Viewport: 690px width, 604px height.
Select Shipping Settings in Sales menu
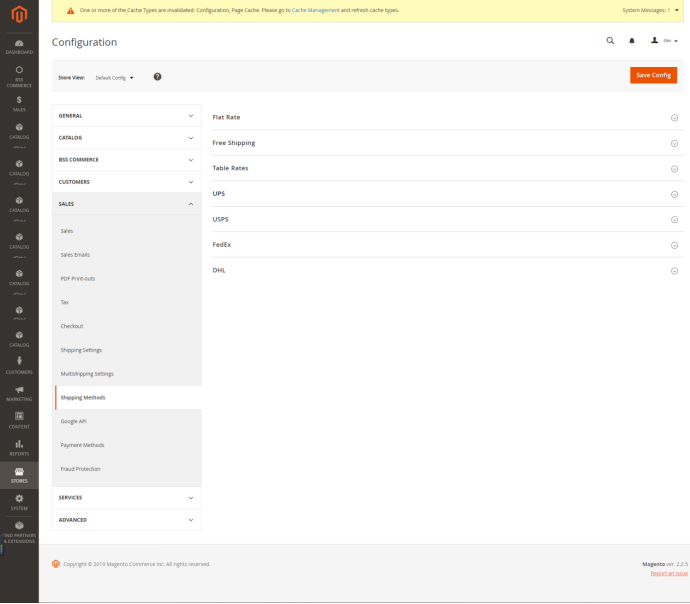tap(81, 350)
